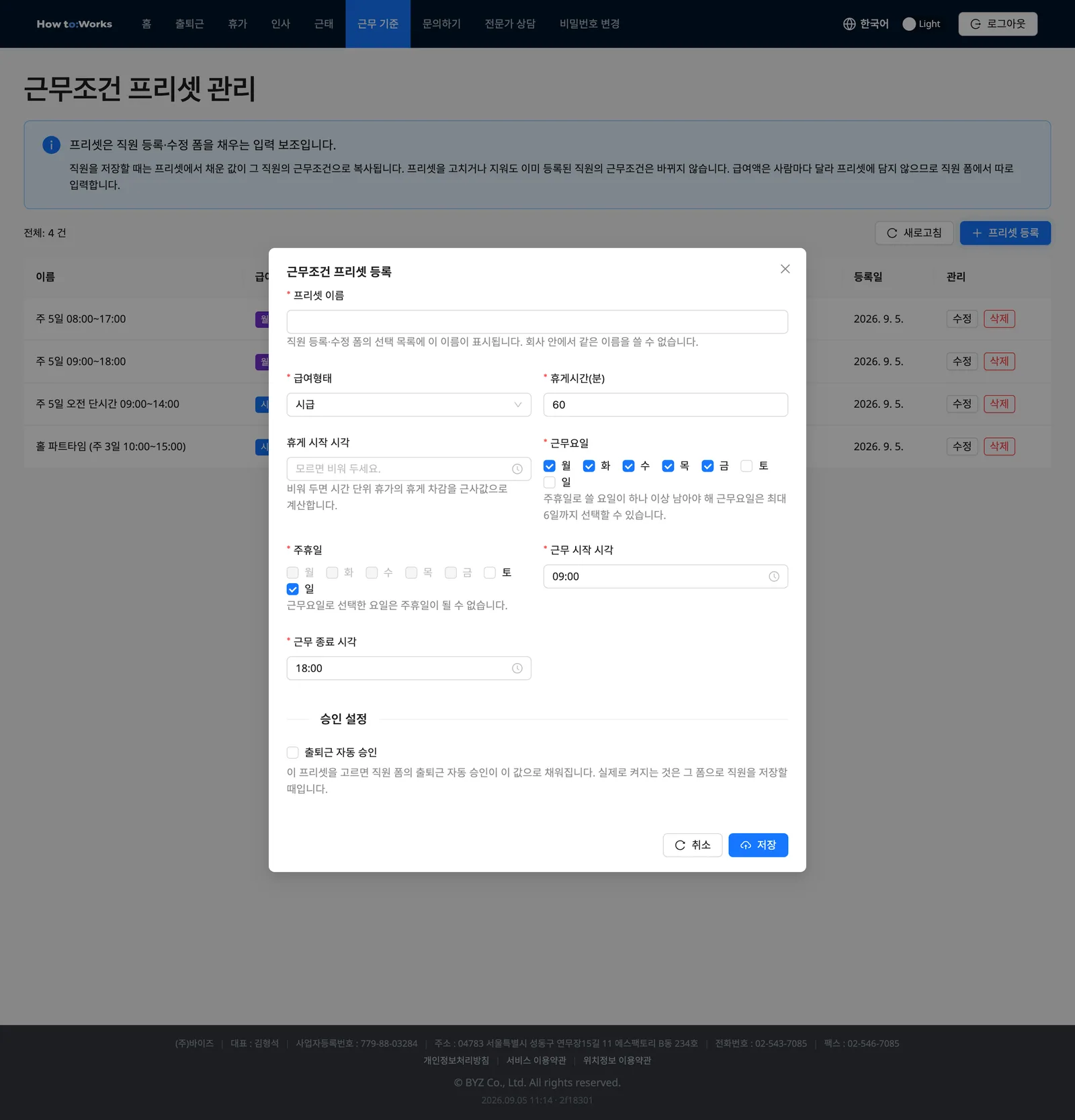Close the preset registration dialog with X
The image size is (1075, 1120).
(x=785, y=269)
